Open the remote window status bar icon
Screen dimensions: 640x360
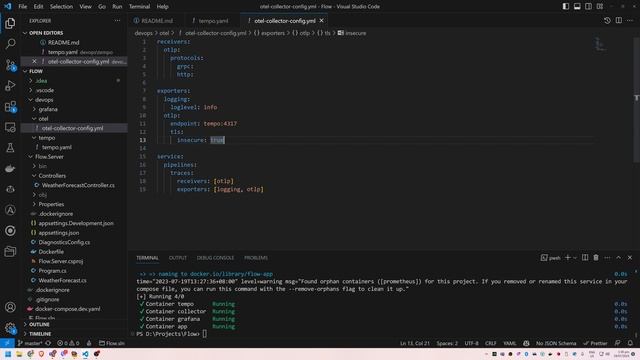[x=7, y=343]
